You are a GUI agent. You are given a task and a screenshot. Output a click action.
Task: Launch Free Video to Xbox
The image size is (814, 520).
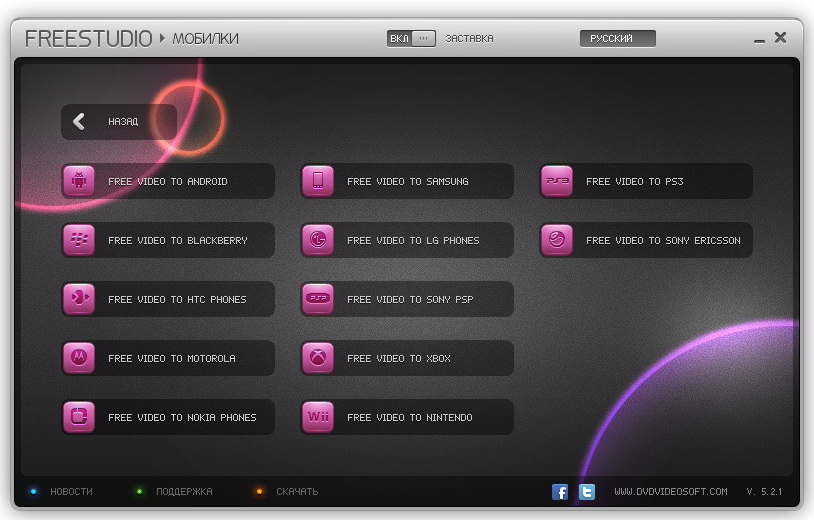click(x=407, y=358)
